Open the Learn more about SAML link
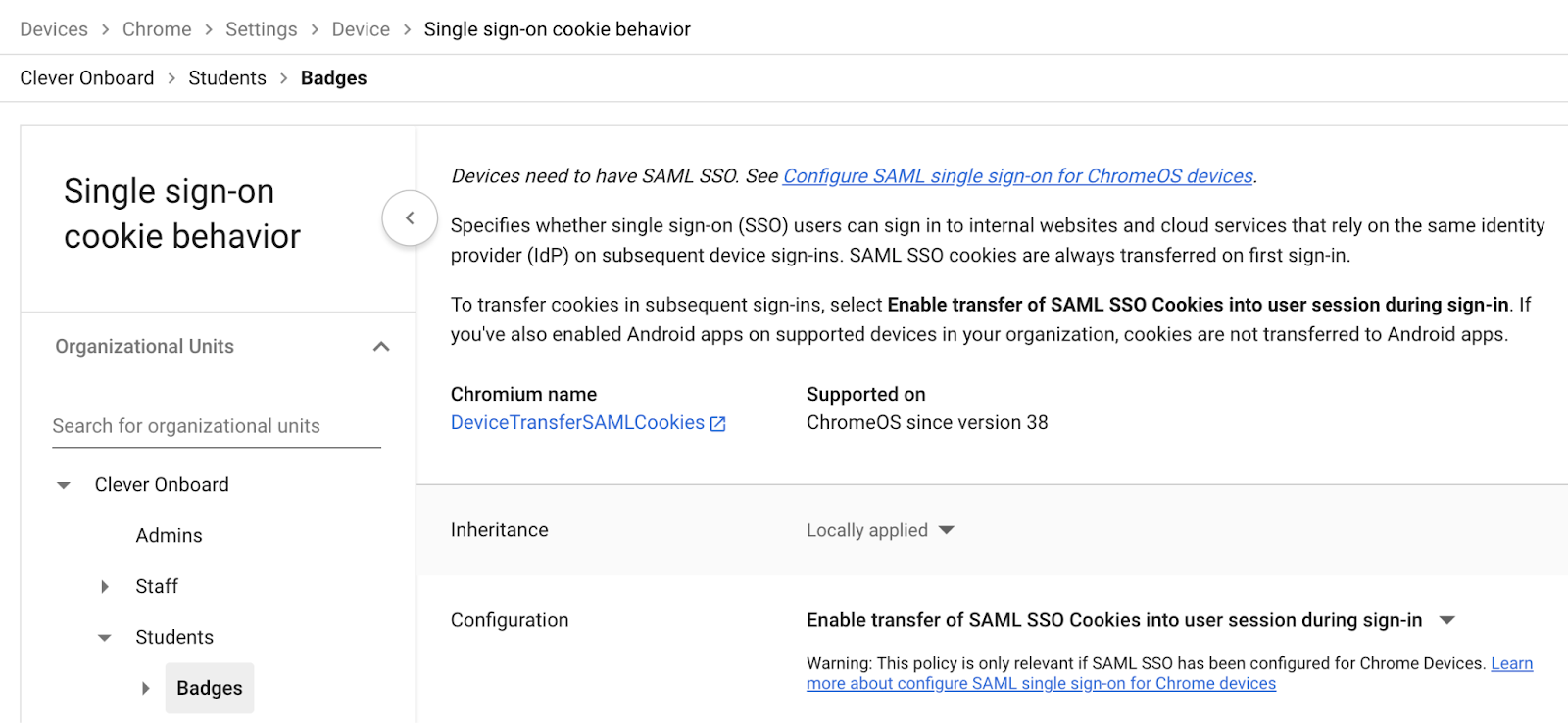 1042,683
